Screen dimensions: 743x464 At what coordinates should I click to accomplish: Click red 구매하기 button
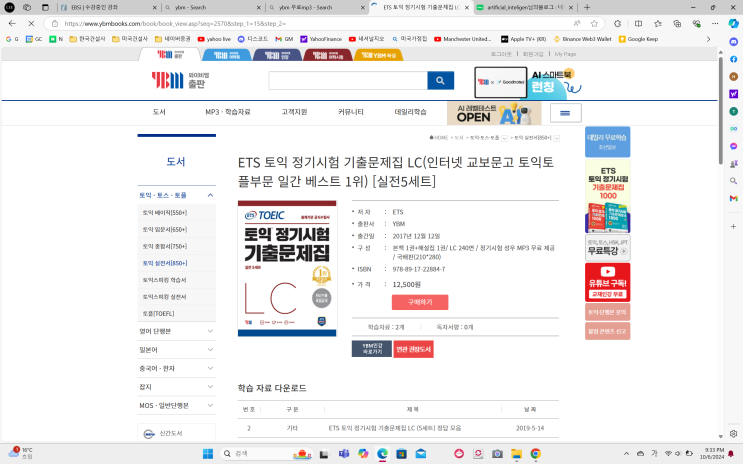coord(420,302)
